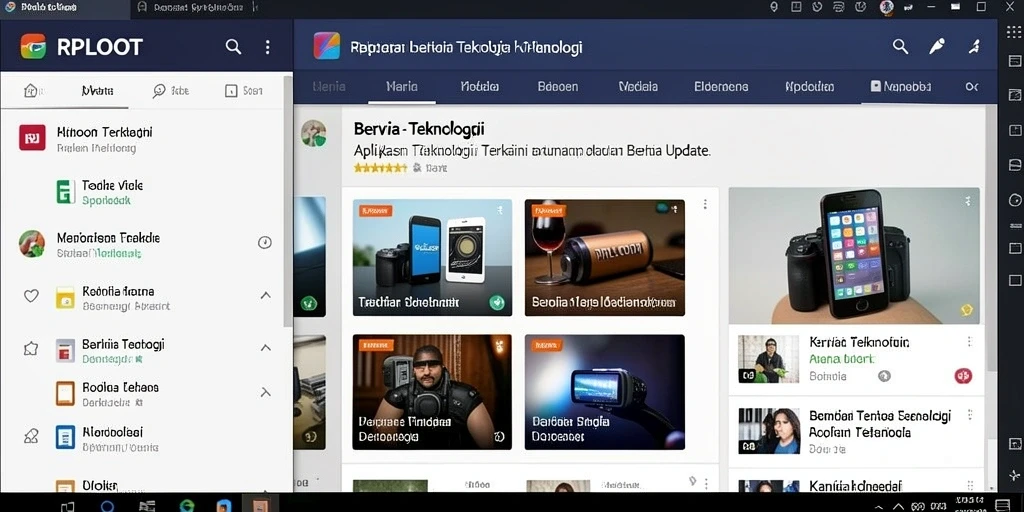Open the wine glass and battery thumbnail card
The image size is (1024, 512).
605,258
